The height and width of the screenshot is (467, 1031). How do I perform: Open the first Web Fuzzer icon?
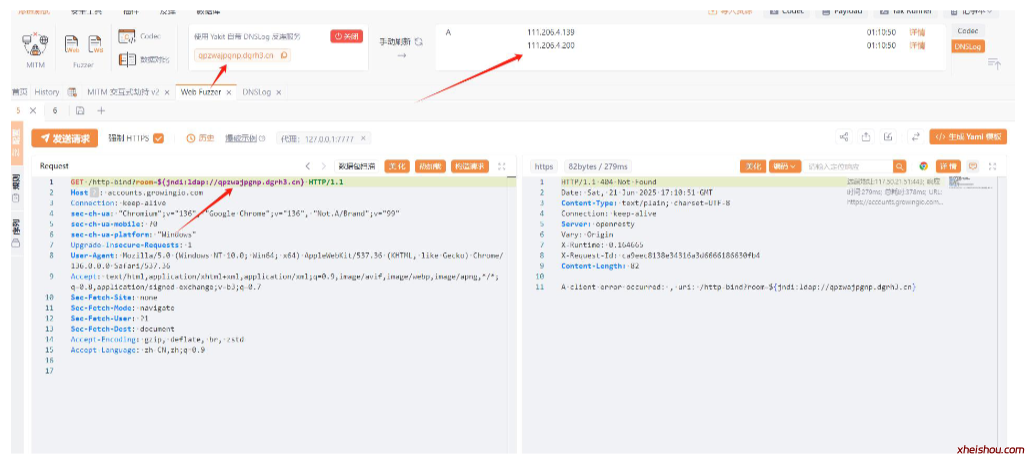[x=72, y=44]
